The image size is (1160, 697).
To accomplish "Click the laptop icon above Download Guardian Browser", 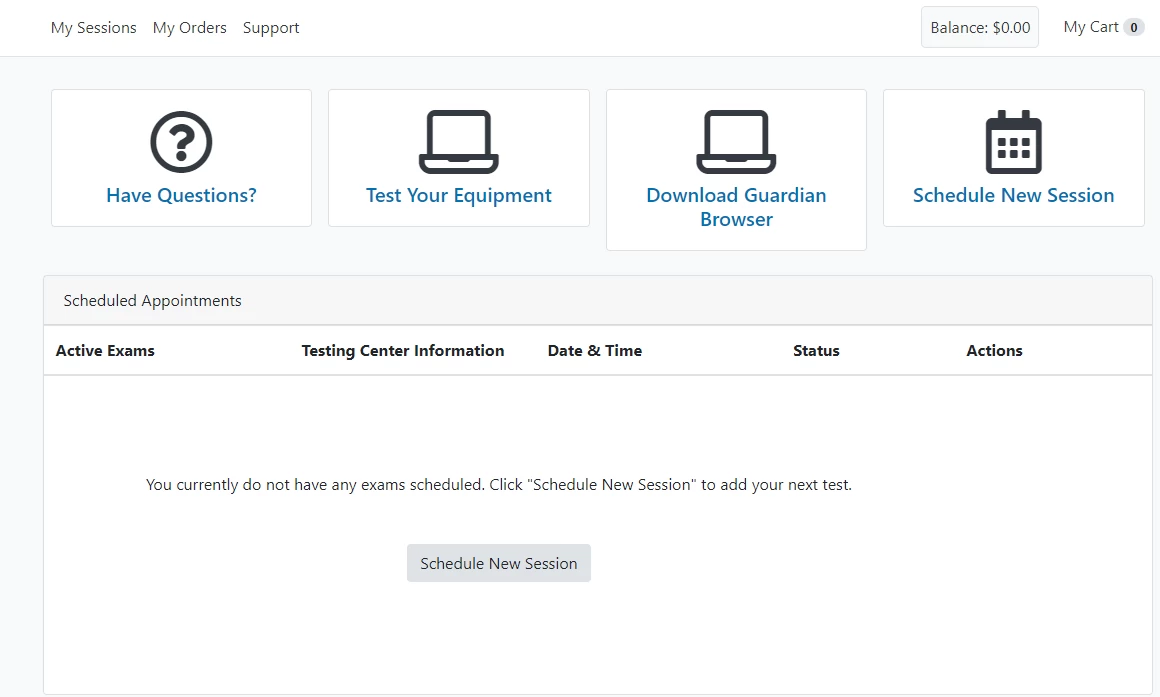I will coord(736,142).
